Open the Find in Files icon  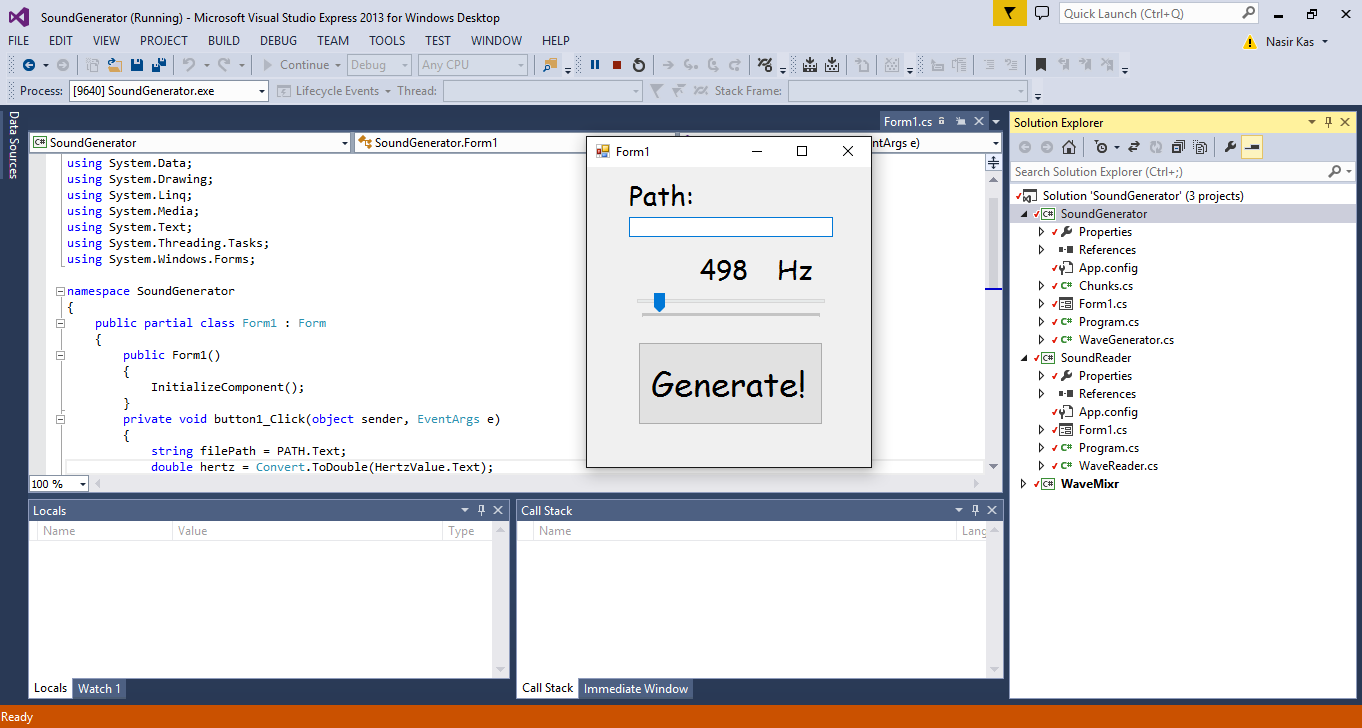point(549,65)
